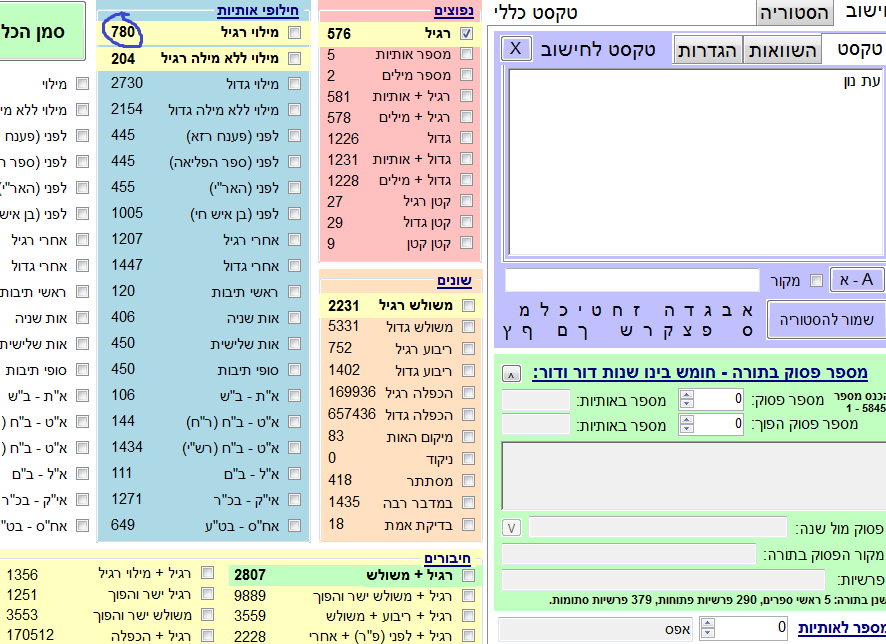Enable the מקור checkbox
886x644 pixels.
click(x=815, y=281)
